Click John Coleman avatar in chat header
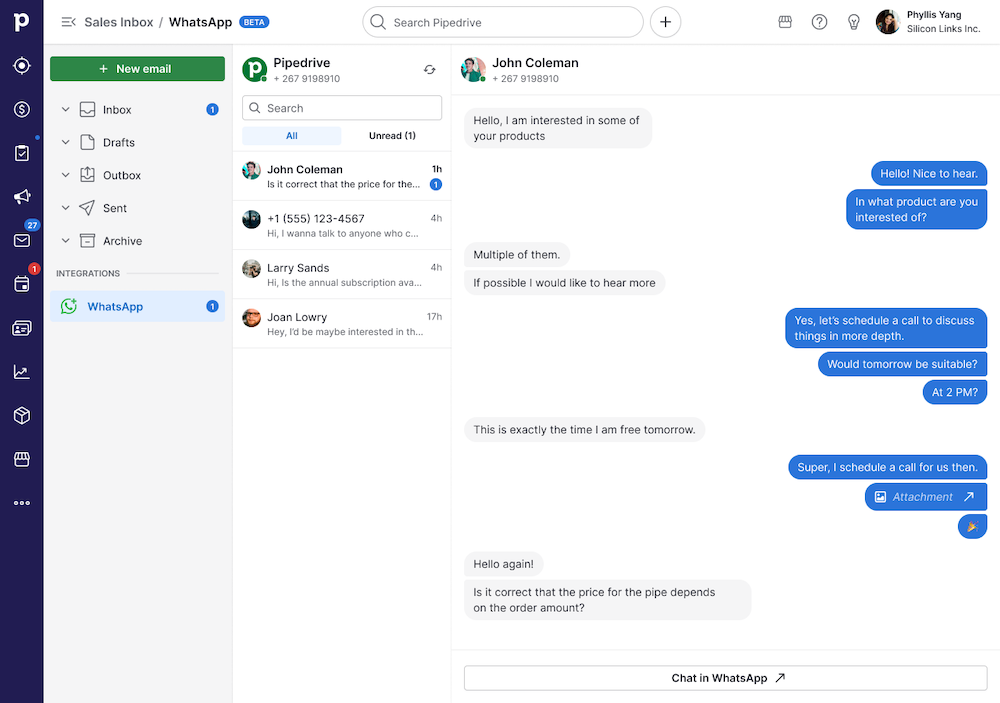 473,70
